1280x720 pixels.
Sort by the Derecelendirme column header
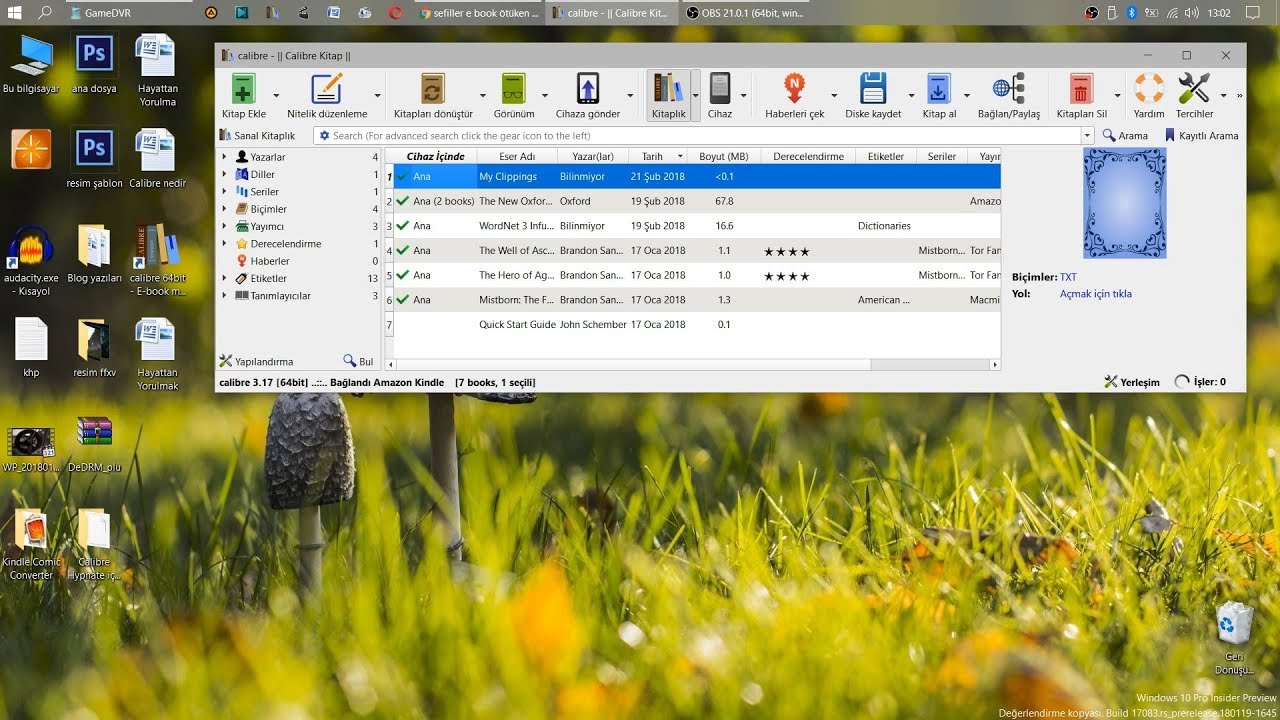click(x=808, y=156)
